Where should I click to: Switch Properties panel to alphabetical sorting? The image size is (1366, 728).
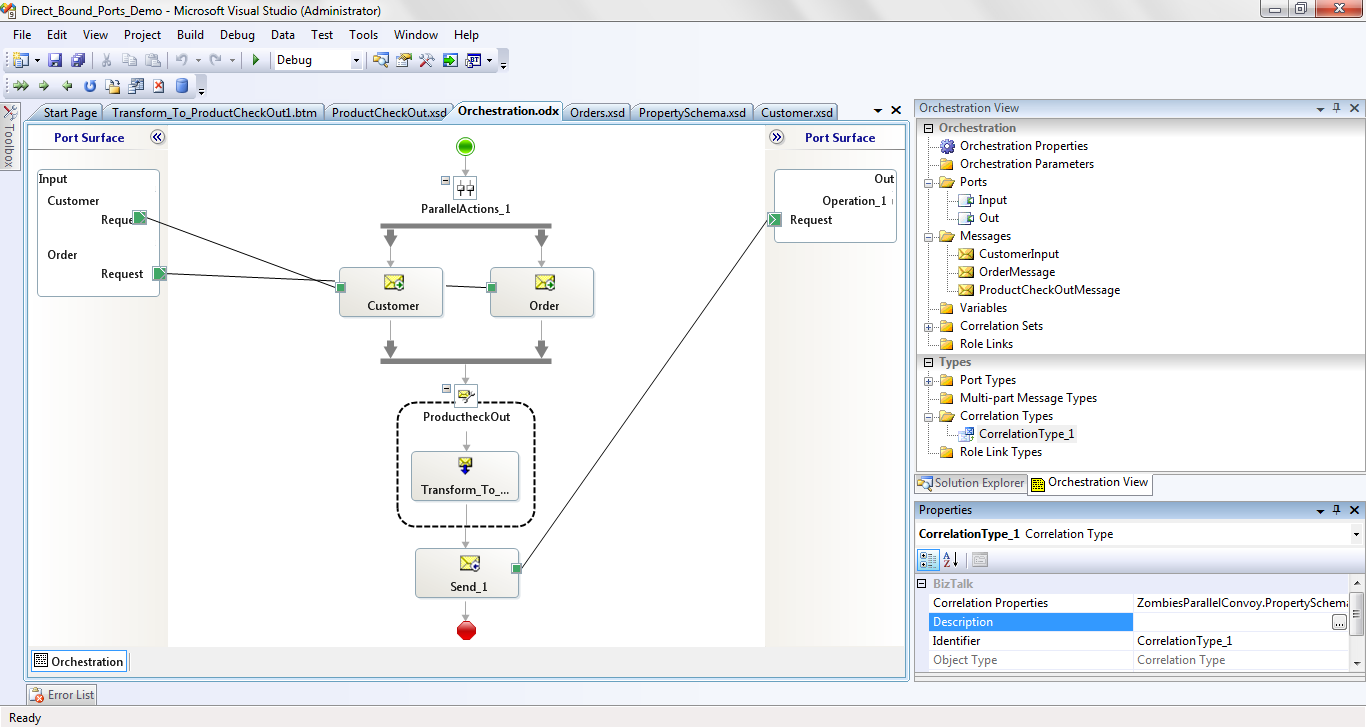tap(949, 560)
